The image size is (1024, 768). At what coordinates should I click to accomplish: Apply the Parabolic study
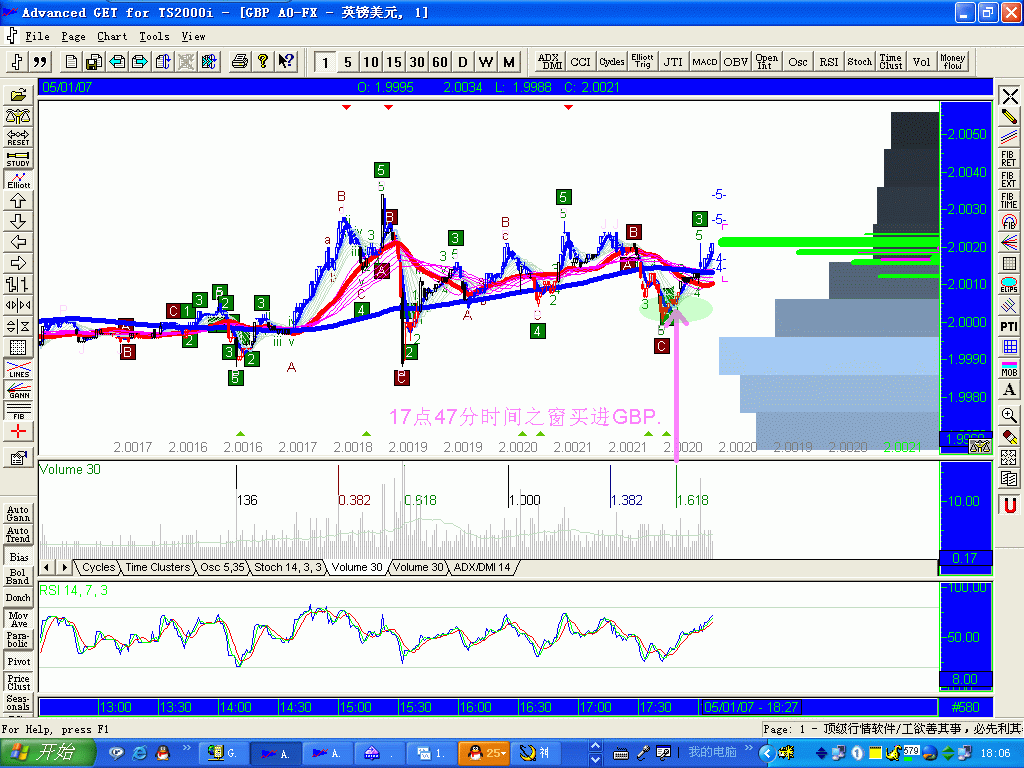tap(18, 640)
